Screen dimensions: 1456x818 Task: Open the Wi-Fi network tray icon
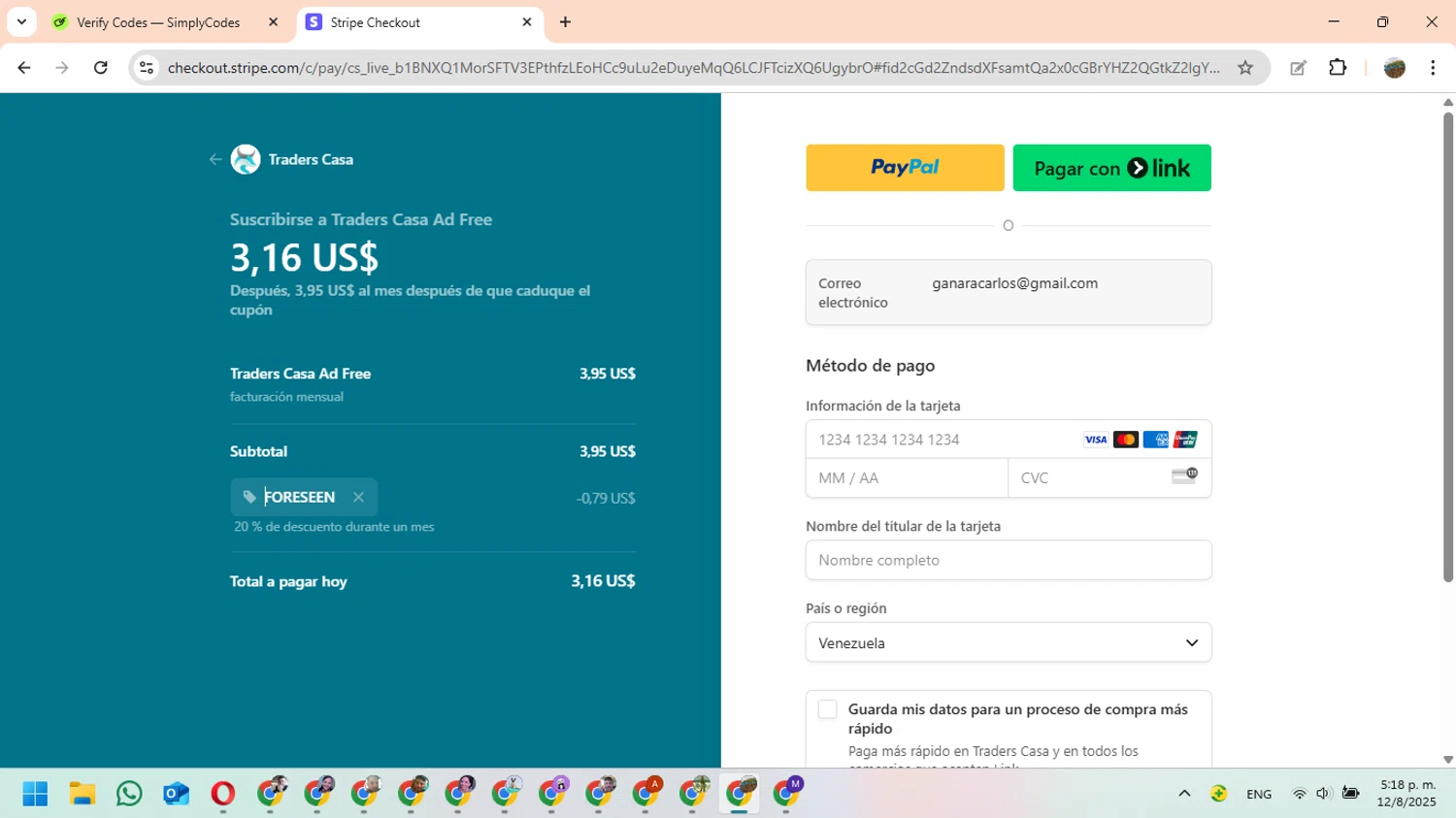tap(1299, 794)
